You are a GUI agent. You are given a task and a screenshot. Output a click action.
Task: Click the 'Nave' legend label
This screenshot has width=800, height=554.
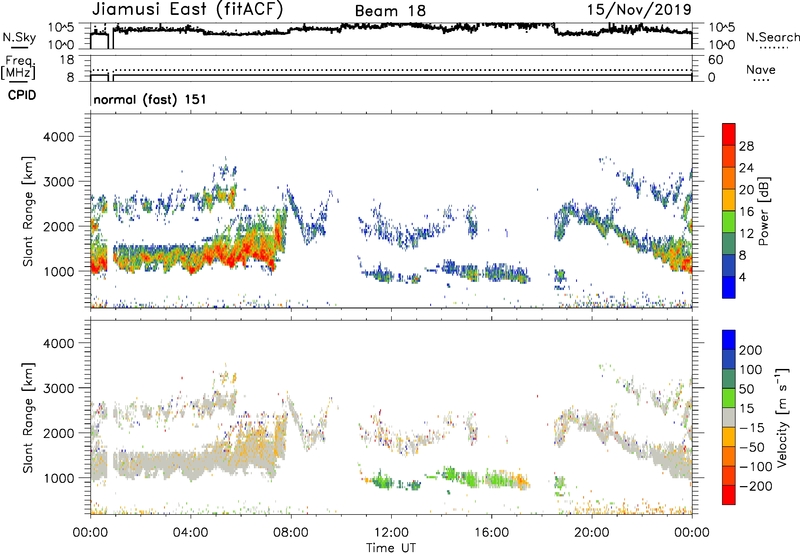(x=761, y=70)
